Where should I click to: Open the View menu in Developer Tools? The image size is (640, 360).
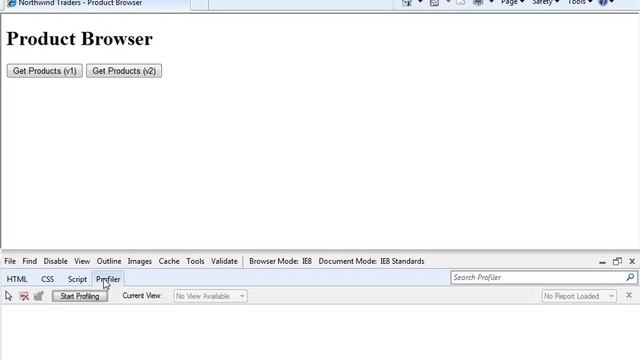pyautogui.click(x=82, y=261)
